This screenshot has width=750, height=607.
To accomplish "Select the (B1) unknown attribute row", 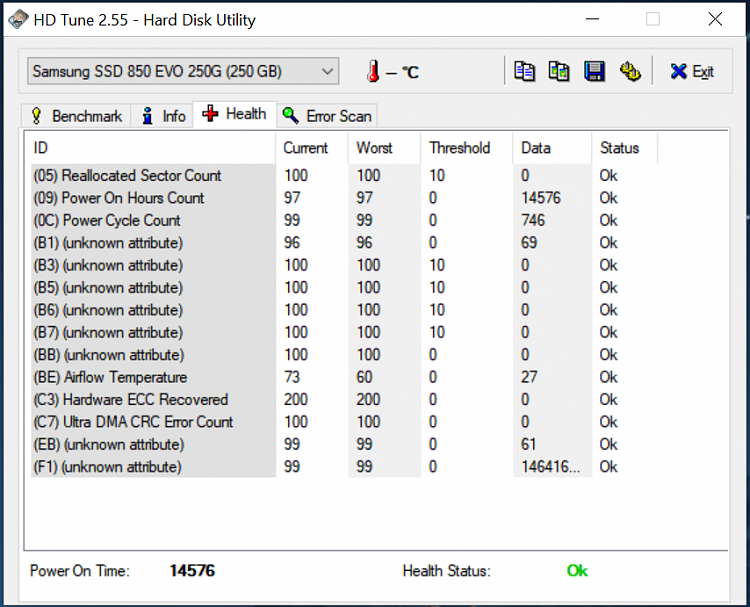I will 344,243.
